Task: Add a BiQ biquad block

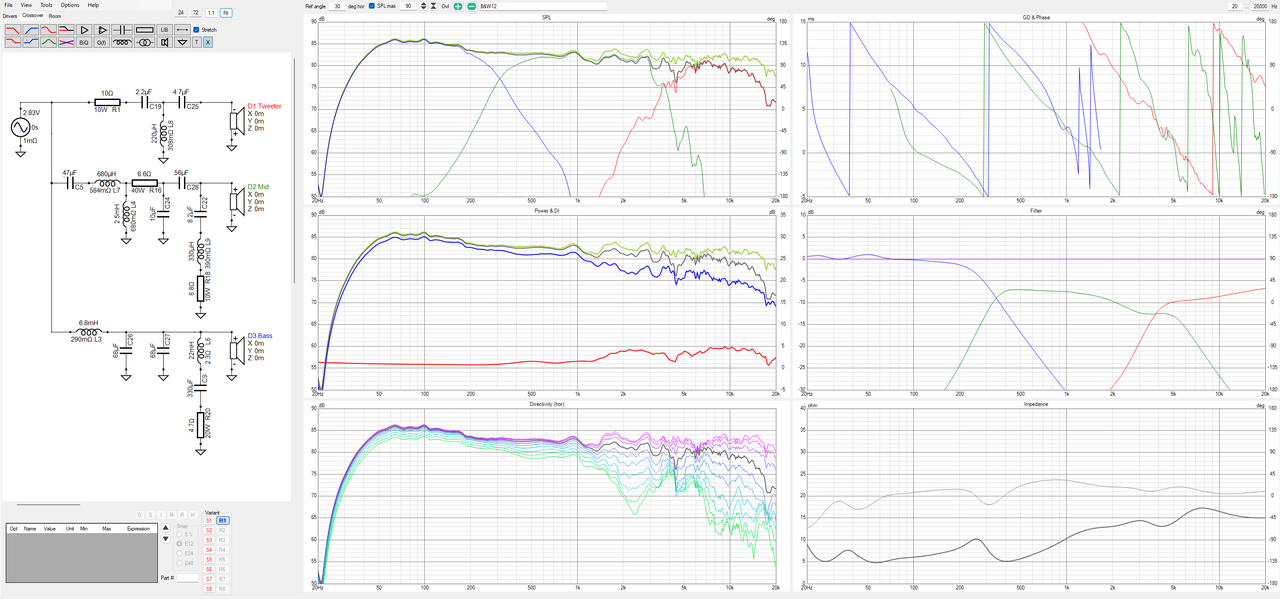Action: (83, 43)
